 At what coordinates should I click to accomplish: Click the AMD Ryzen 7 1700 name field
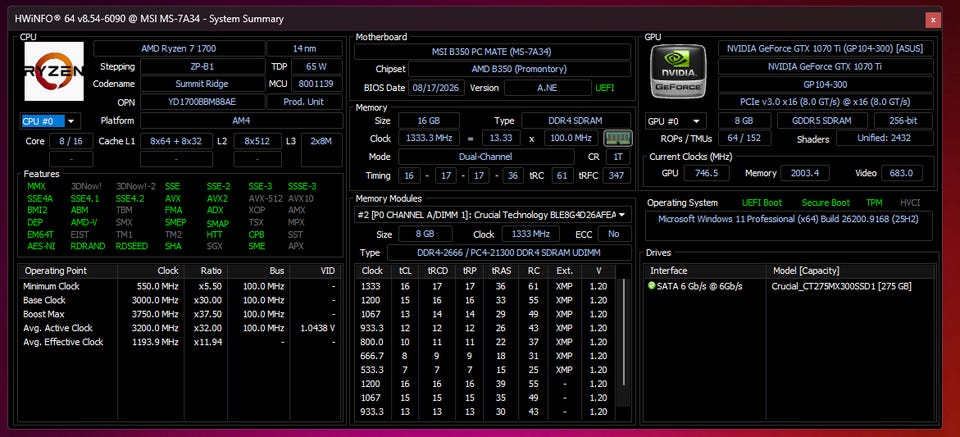tap(179, 48)
